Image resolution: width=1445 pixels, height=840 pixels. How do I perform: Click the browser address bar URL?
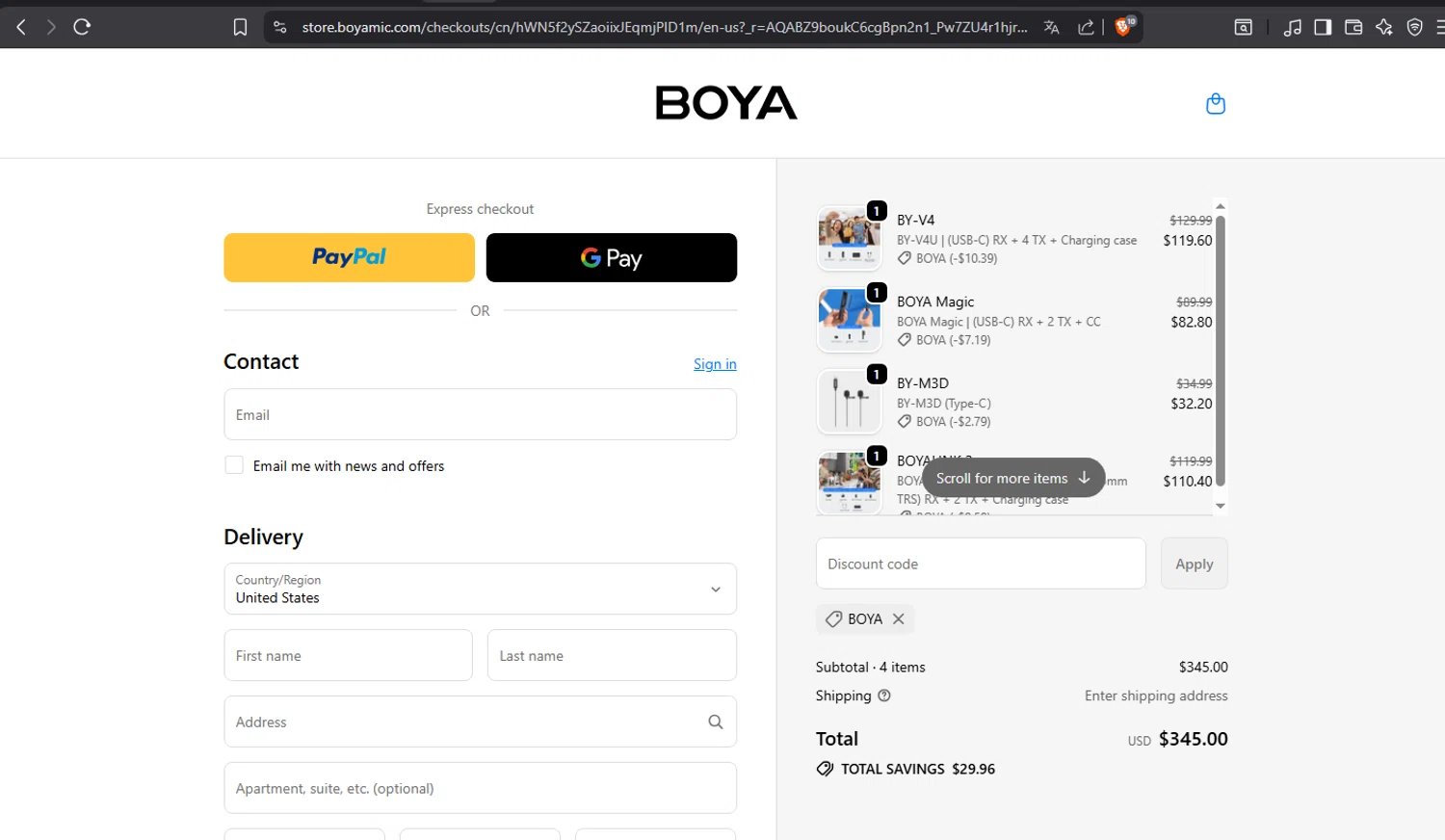(665, 27)
